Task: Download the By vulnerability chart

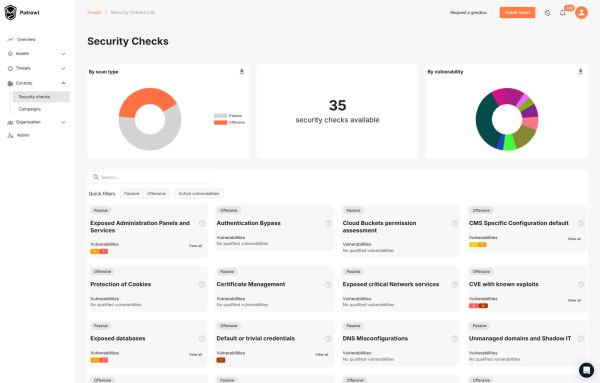Action: click(x=580, y=72)
